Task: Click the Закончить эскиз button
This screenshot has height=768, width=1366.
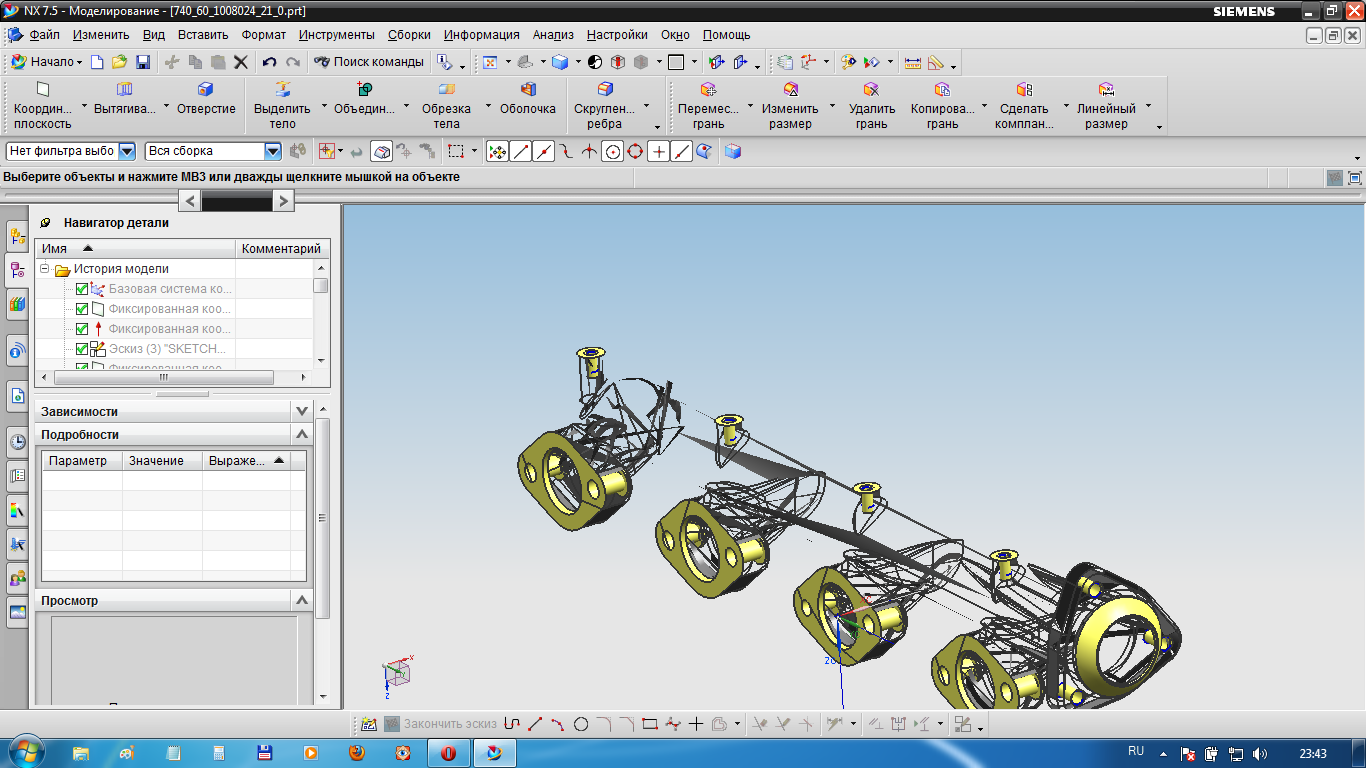Action: pos(440,724)
